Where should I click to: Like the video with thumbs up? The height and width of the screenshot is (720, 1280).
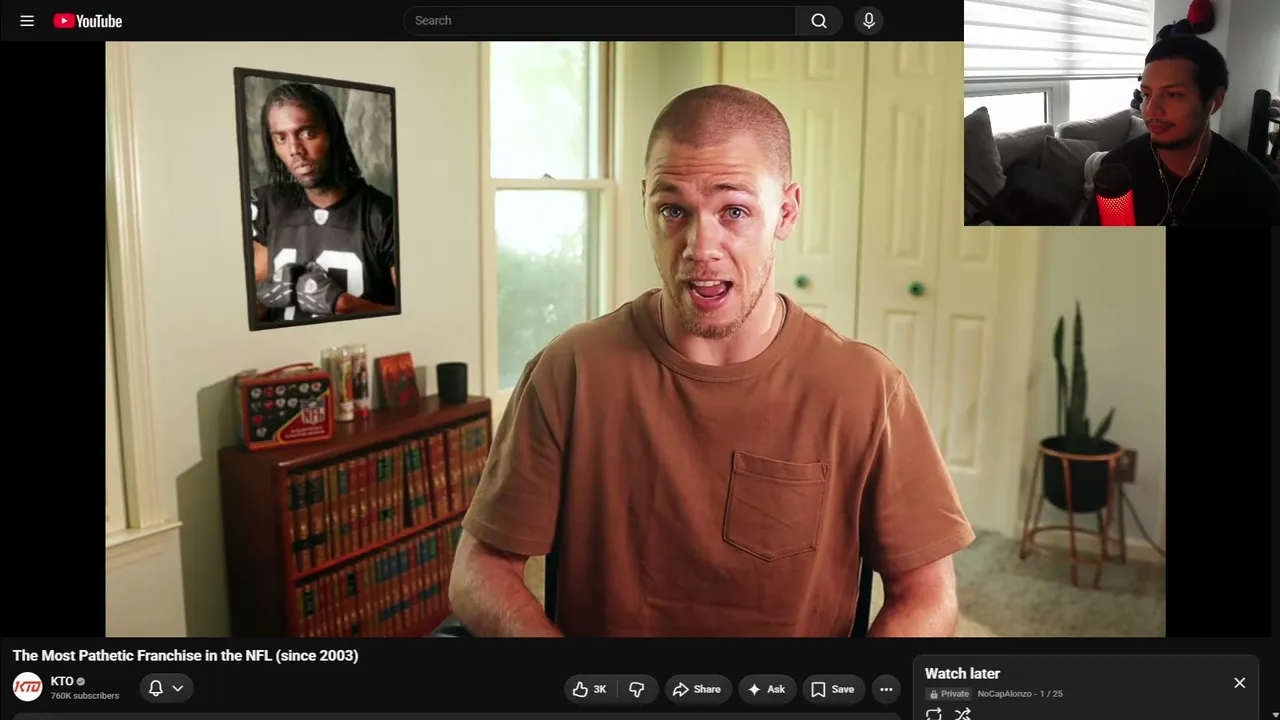click(x=590, y=689)
